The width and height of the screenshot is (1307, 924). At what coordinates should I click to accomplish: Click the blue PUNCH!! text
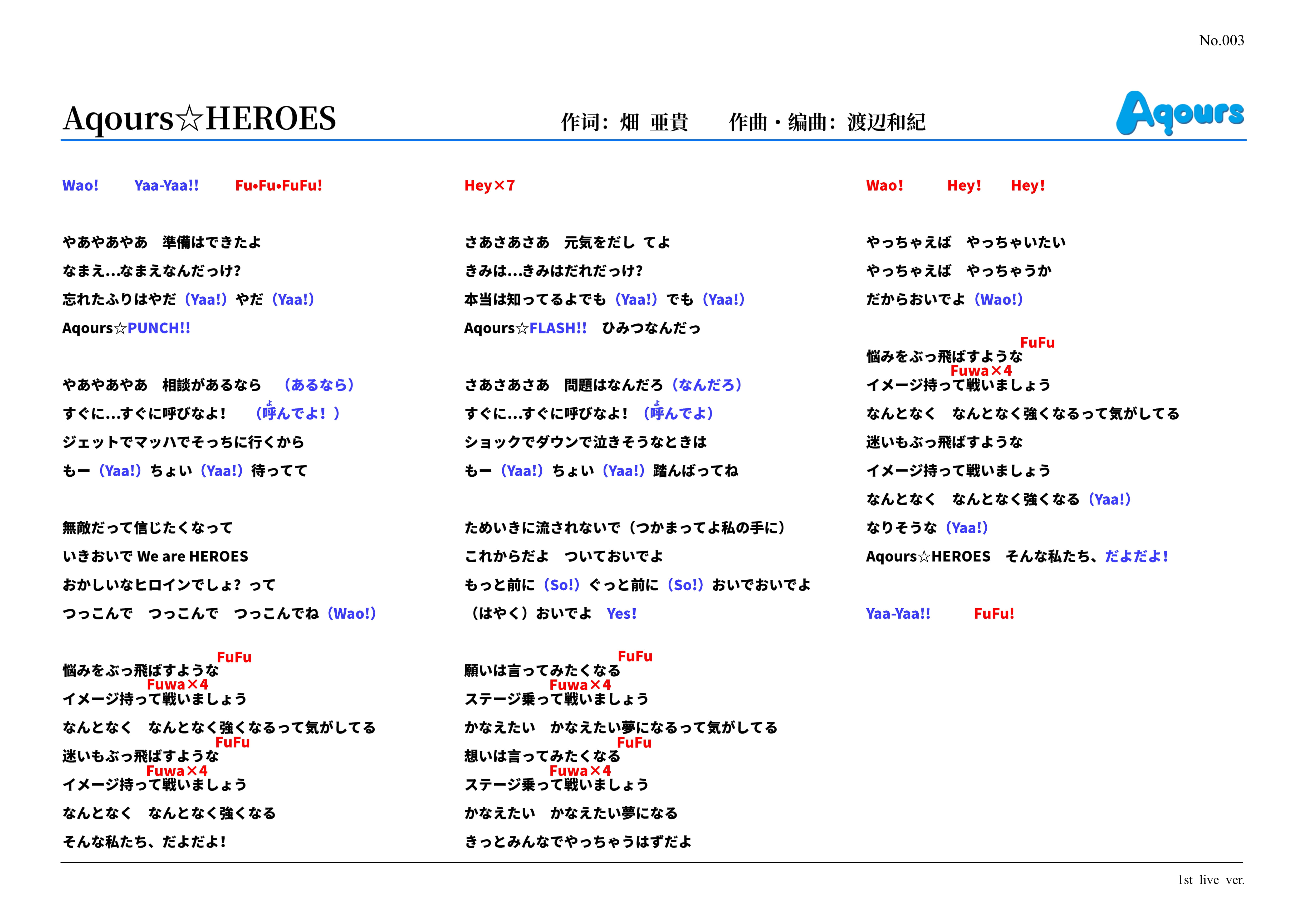pos(159,328)
